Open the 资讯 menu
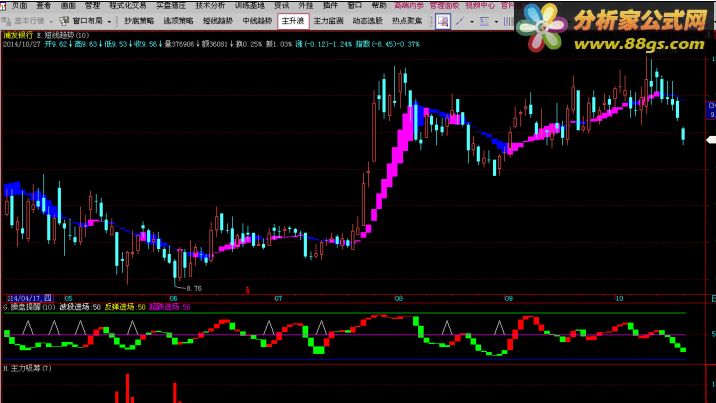The width and height of the screenshot is (716, 403). [281, 5]
